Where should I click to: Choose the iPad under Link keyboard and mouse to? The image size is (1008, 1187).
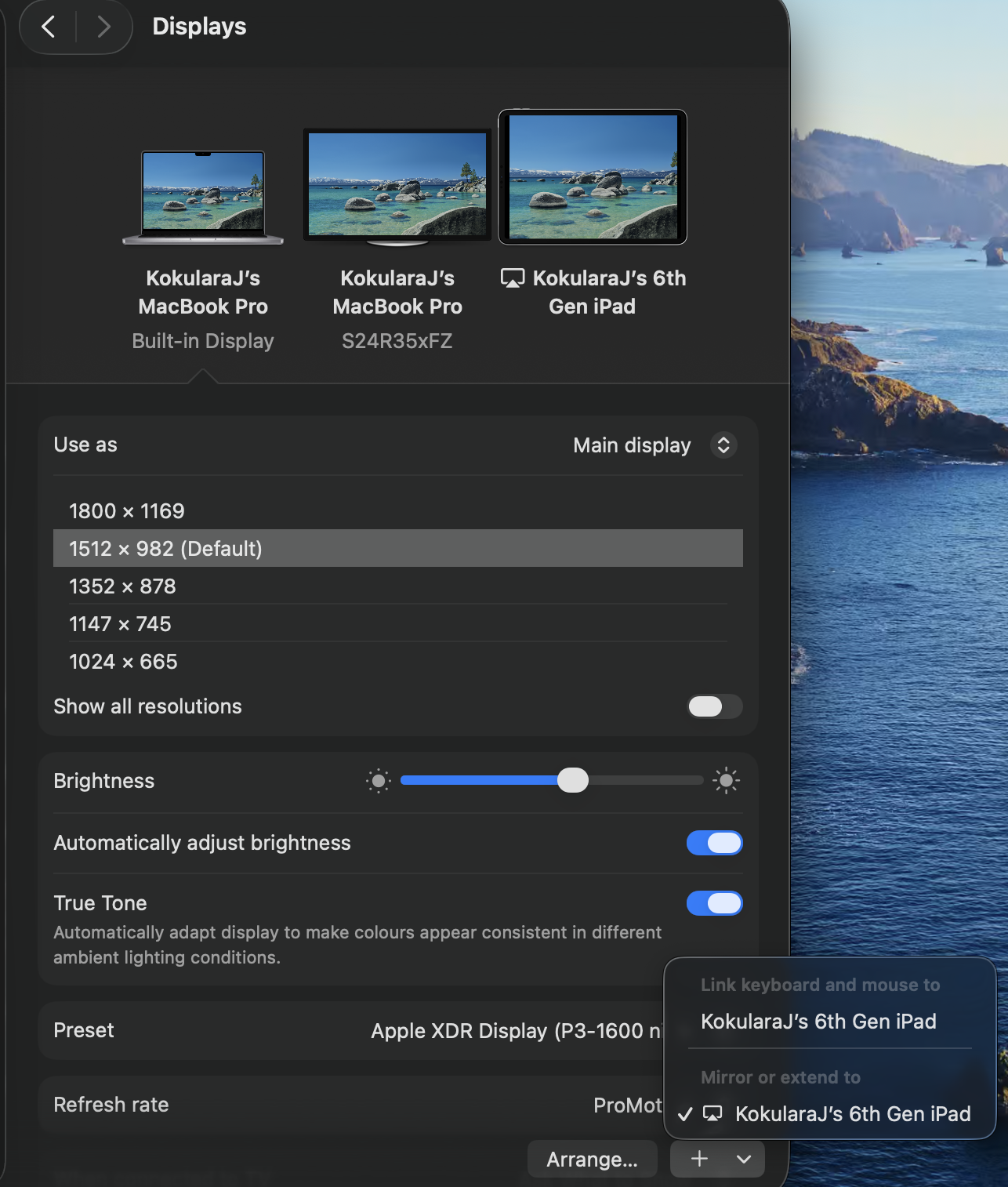pos(818,1022)
